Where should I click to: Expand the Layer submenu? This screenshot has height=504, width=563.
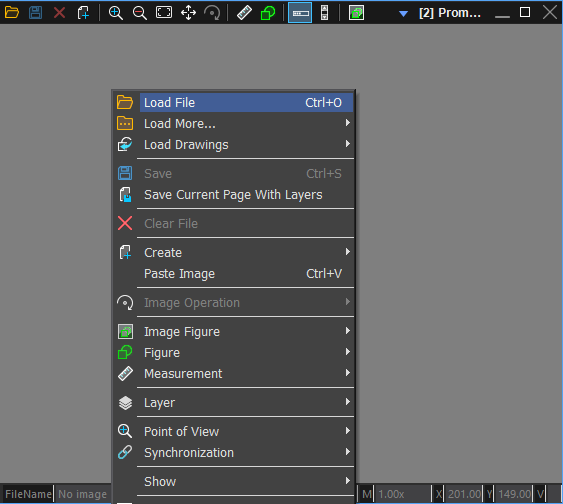pos(233,402)
